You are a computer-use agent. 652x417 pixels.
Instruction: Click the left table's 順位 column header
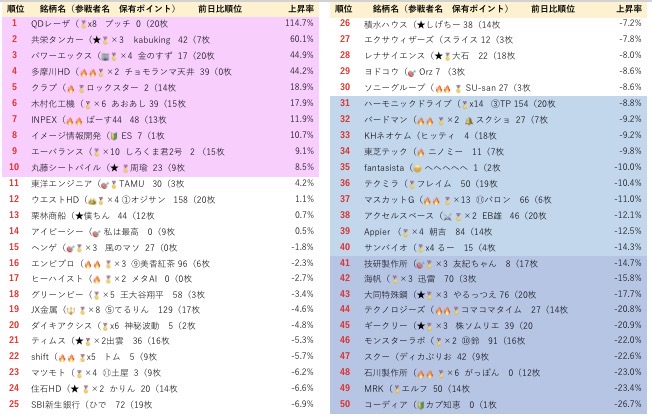[14, 7]
